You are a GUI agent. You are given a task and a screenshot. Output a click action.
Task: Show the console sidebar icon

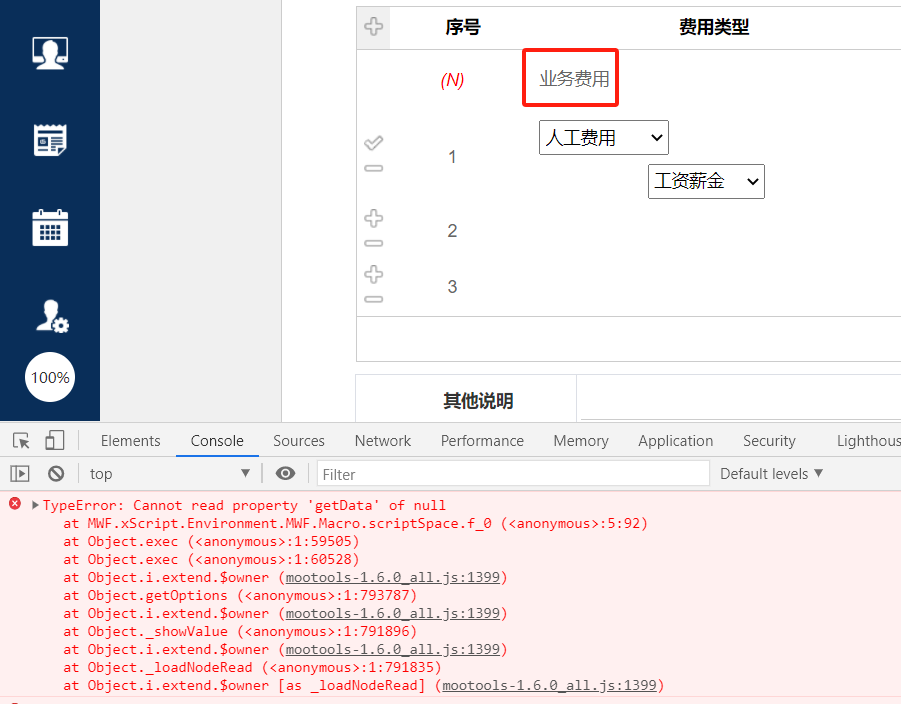20,474
